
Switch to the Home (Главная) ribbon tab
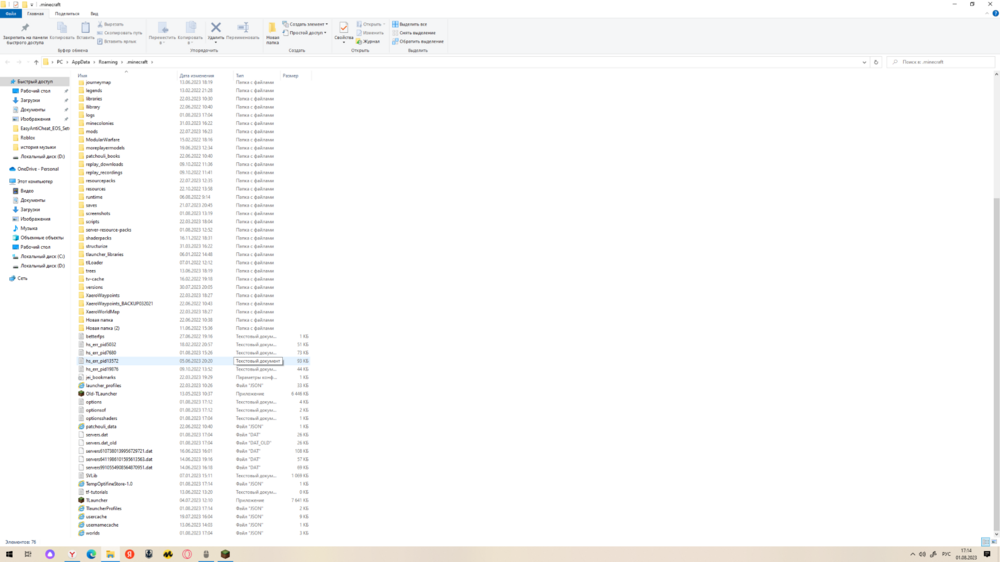35,13
